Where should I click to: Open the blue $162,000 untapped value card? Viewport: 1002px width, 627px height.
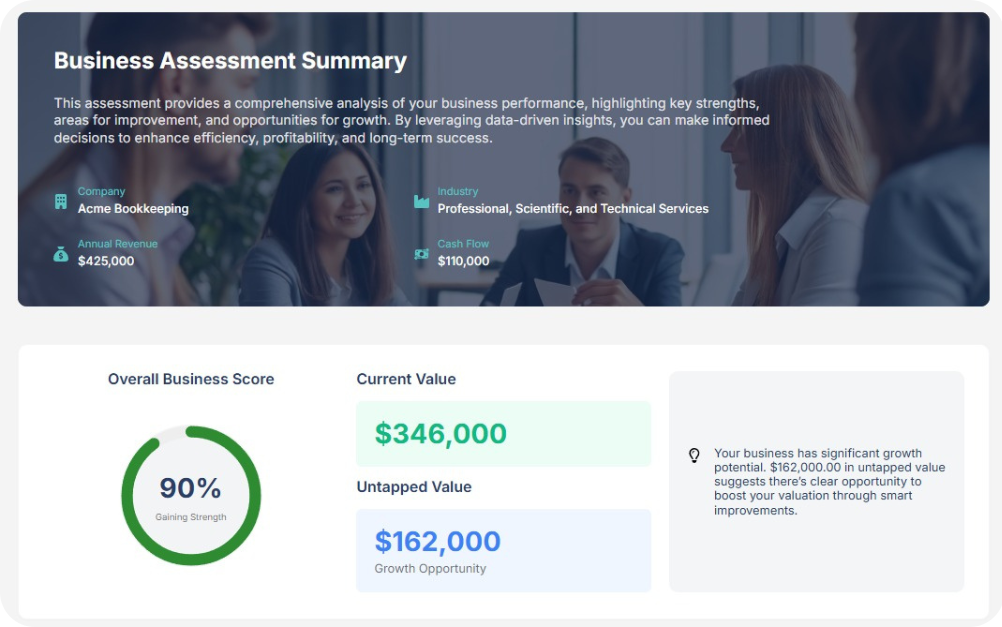click(x=503, y=548)
